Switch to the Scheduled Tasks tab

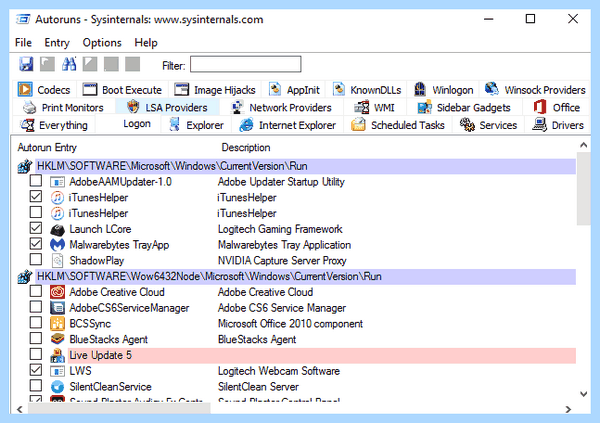(x=398, y=125)
